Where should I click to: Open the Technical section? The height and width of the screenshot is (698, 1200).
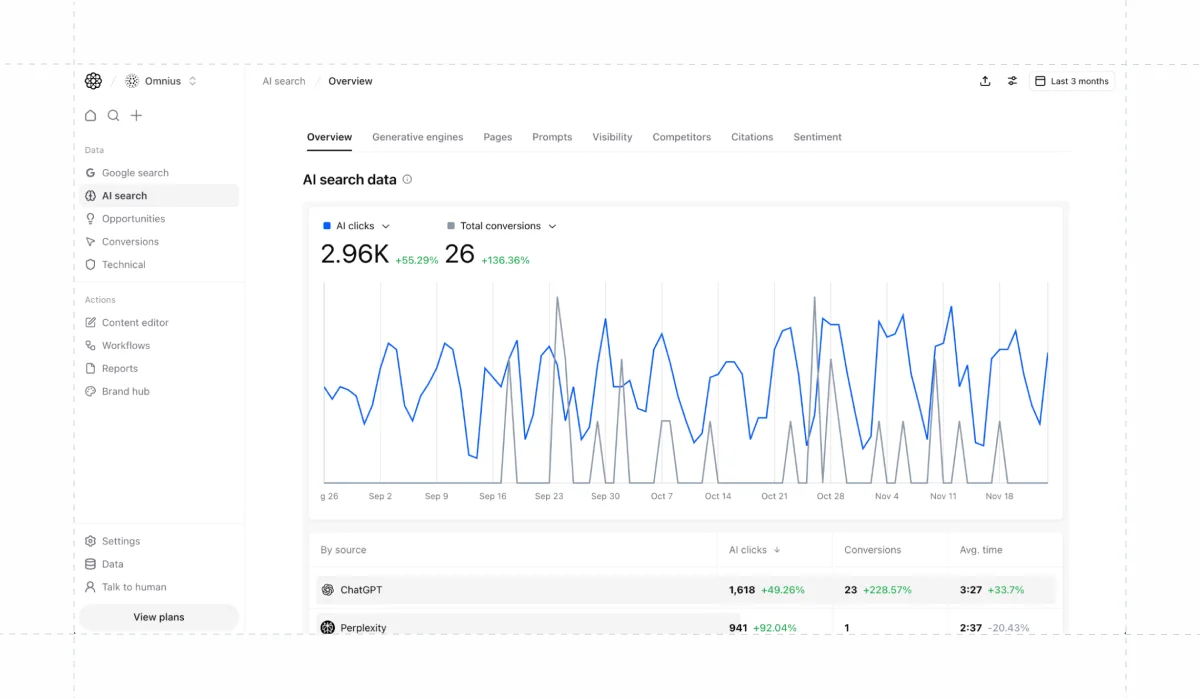[x=122, y=264]
